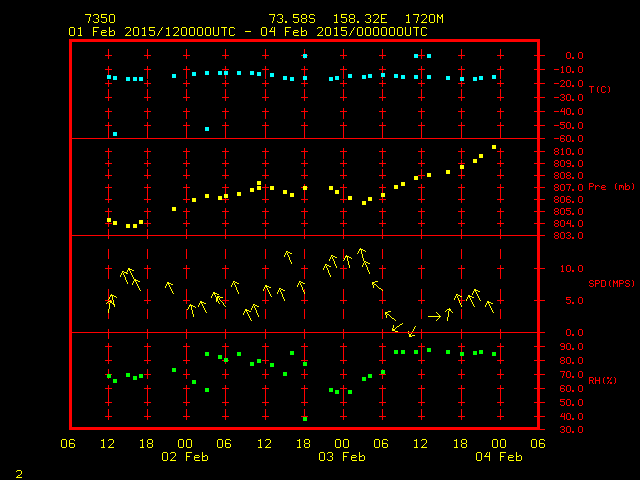Screen dimensions: 640x480
Task: Click the 04 Feb date label
Action: click(x=498, y=456)
